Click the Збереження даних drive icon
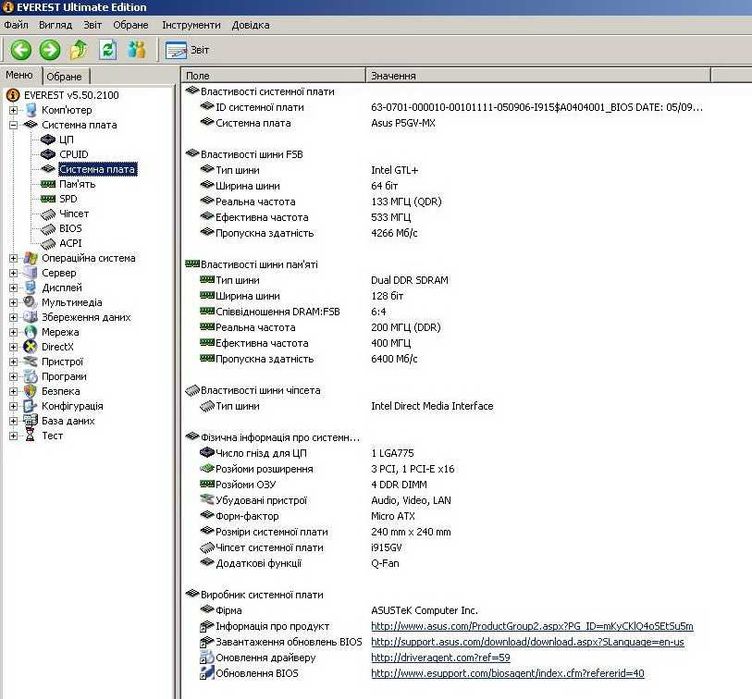Screen dimensions: 752x699 [31, 317]
